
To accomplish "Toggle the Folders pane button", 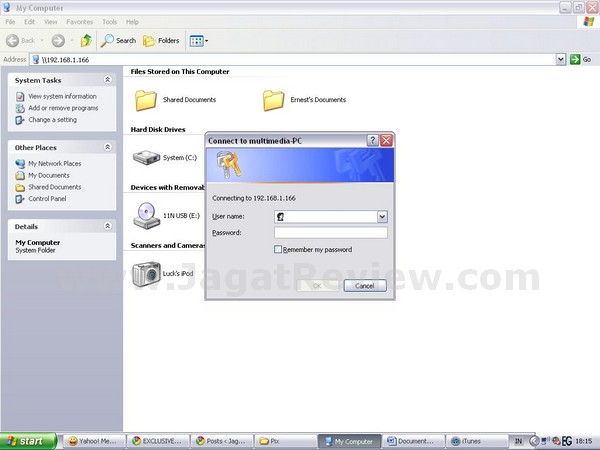I will coord(162,41).
